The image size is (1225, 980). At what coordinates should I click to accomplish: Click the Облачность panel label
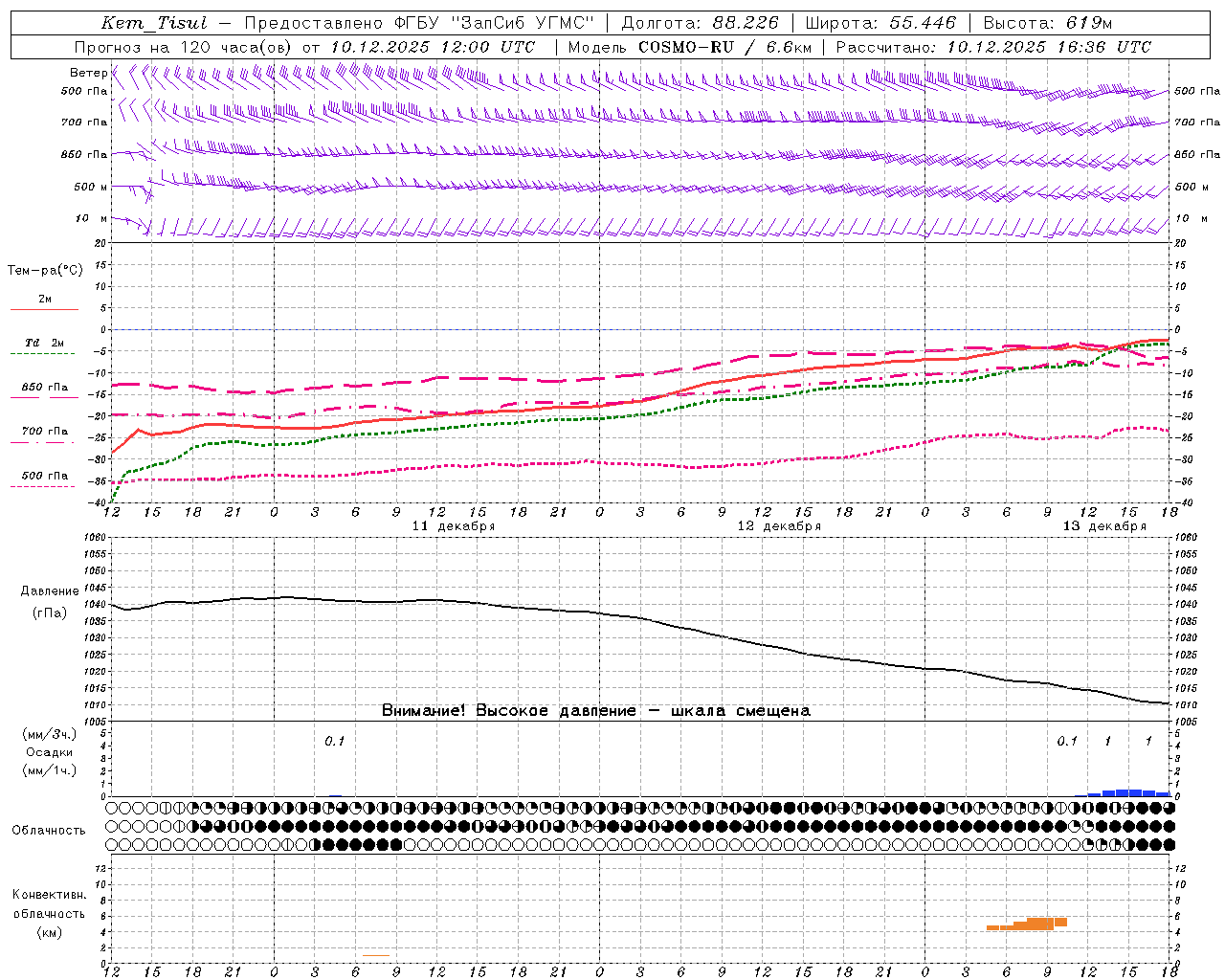click(x=49, y=830)
